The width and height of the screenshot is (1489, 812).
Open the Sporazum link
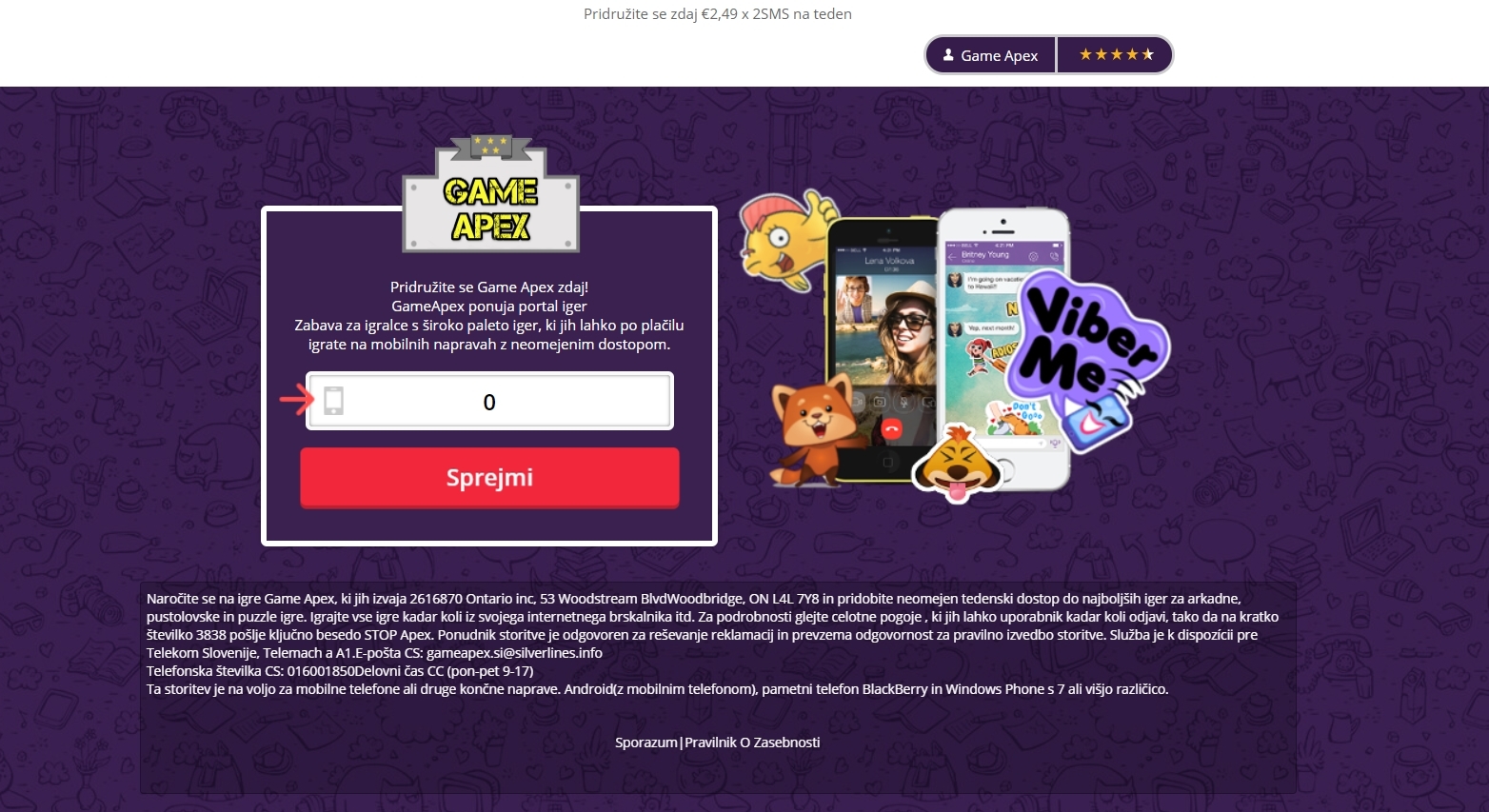(645, 743)
